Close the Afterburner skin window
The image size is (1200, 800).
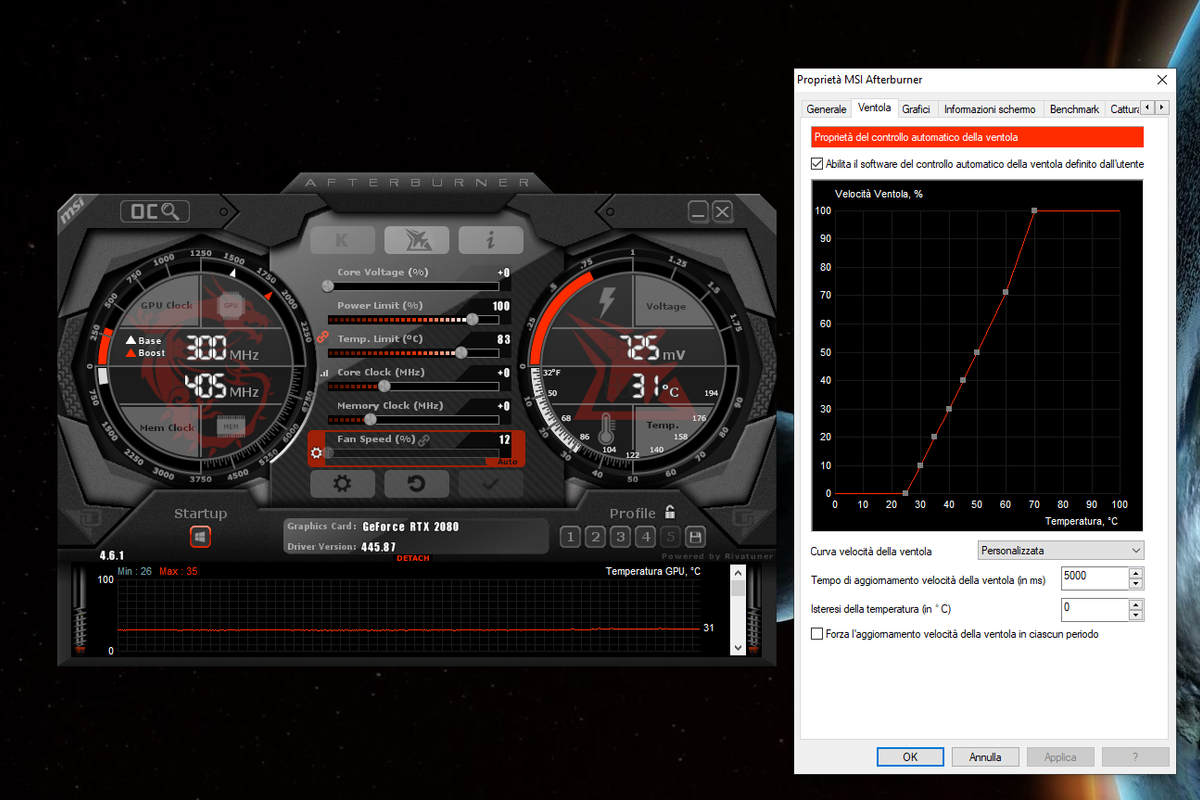[x=722, y=211]
